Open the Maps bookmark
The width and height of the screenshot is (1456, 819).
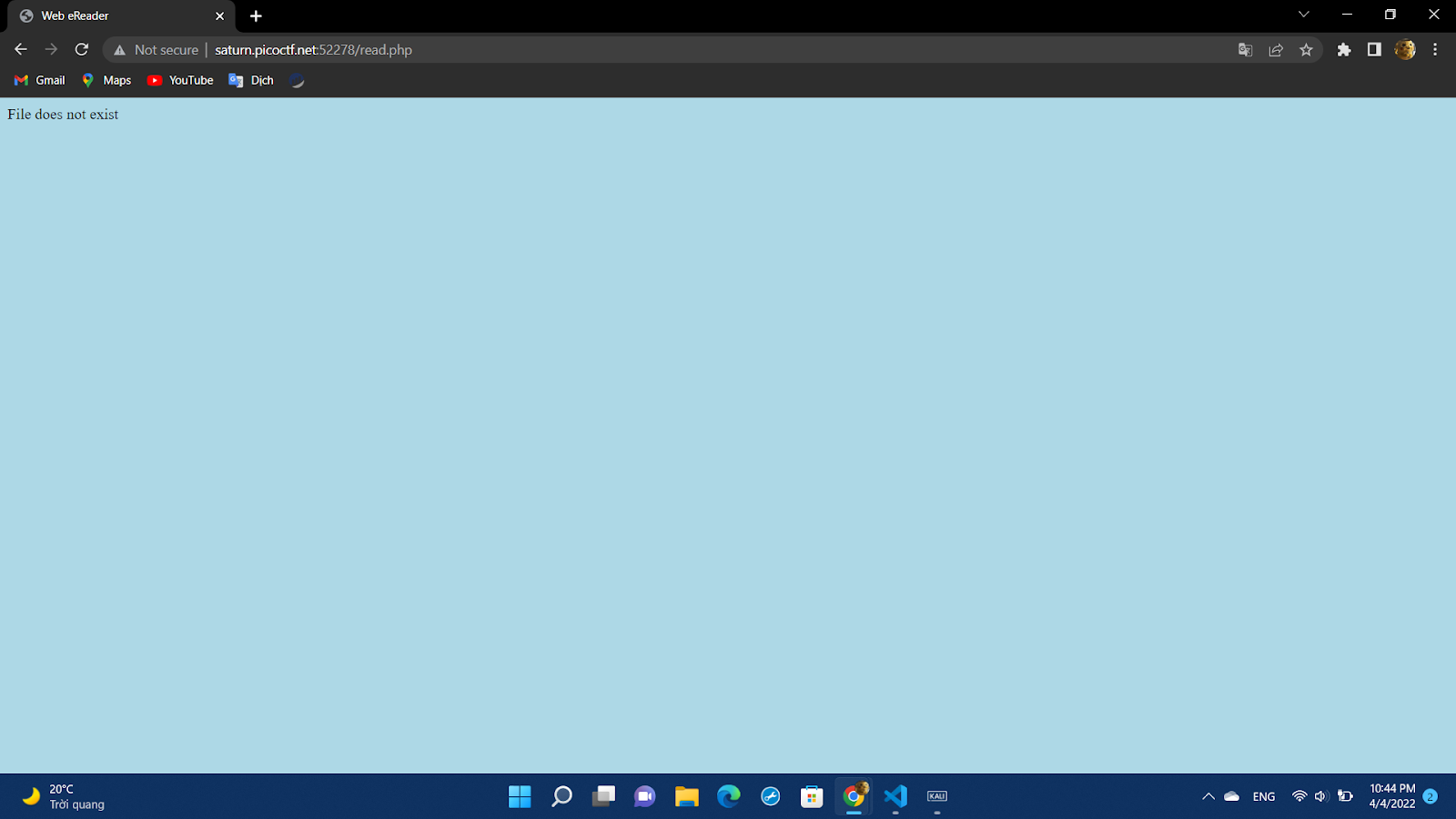106,80
